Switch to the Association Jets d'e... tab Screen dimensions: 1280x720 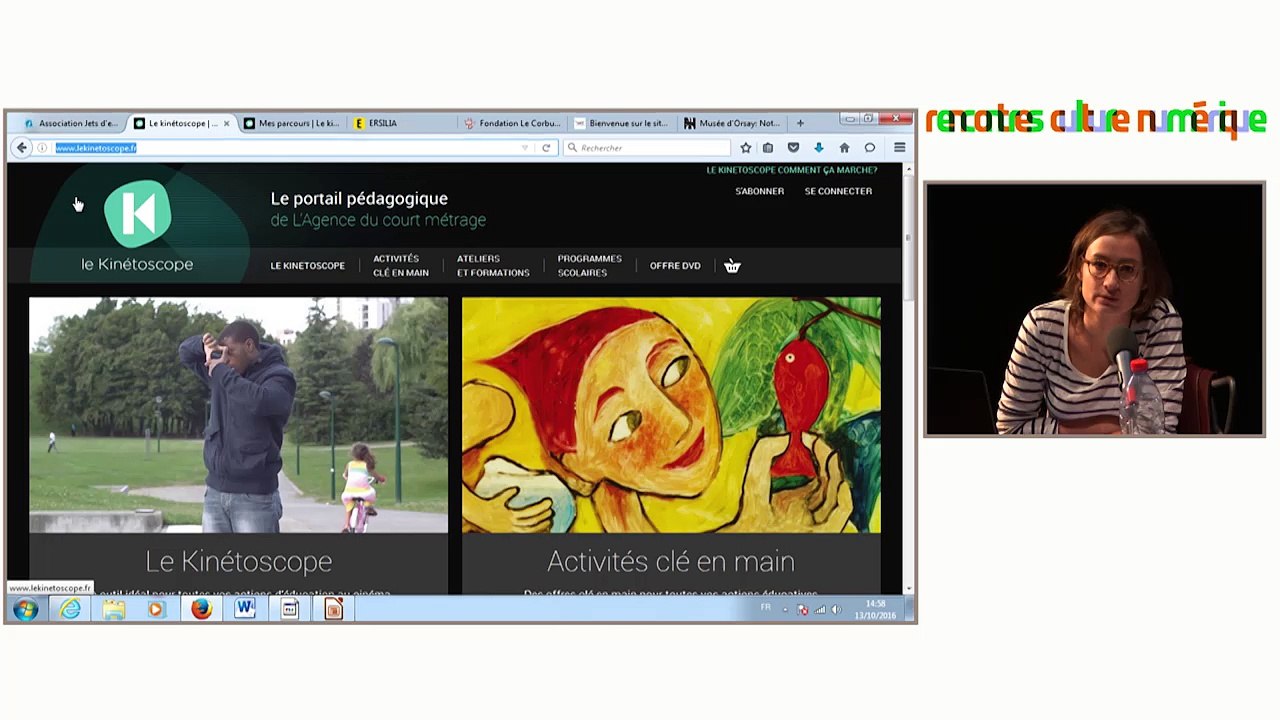70,123
